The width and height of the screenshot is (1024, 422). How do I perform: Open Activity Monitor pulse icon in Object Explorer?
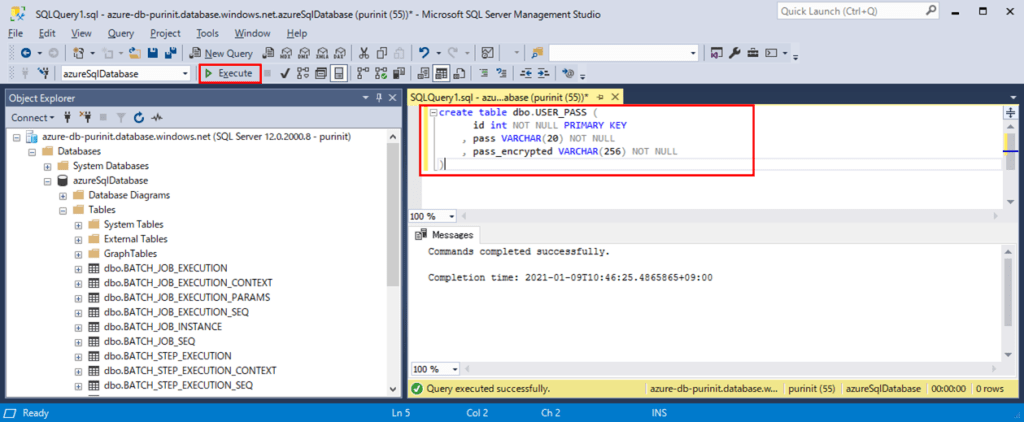pyautogui.click(x=155, y=118)
